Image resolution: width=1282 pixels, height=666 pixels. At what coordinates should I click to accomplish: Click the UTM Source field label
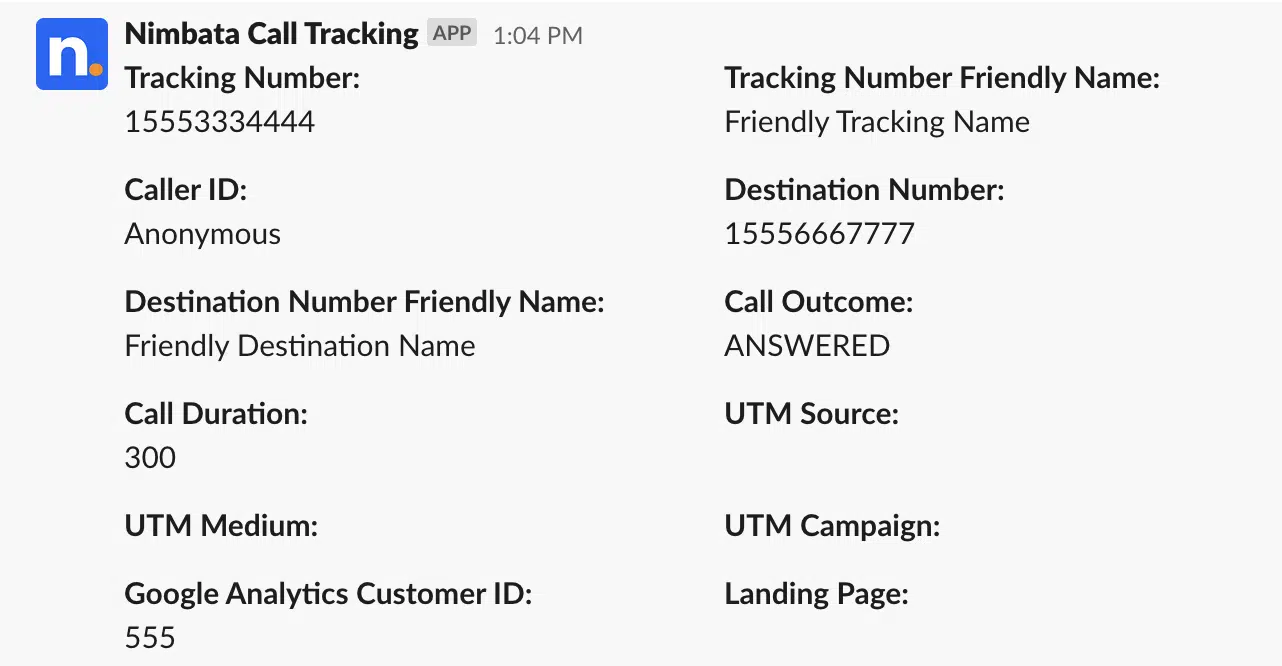812,414
